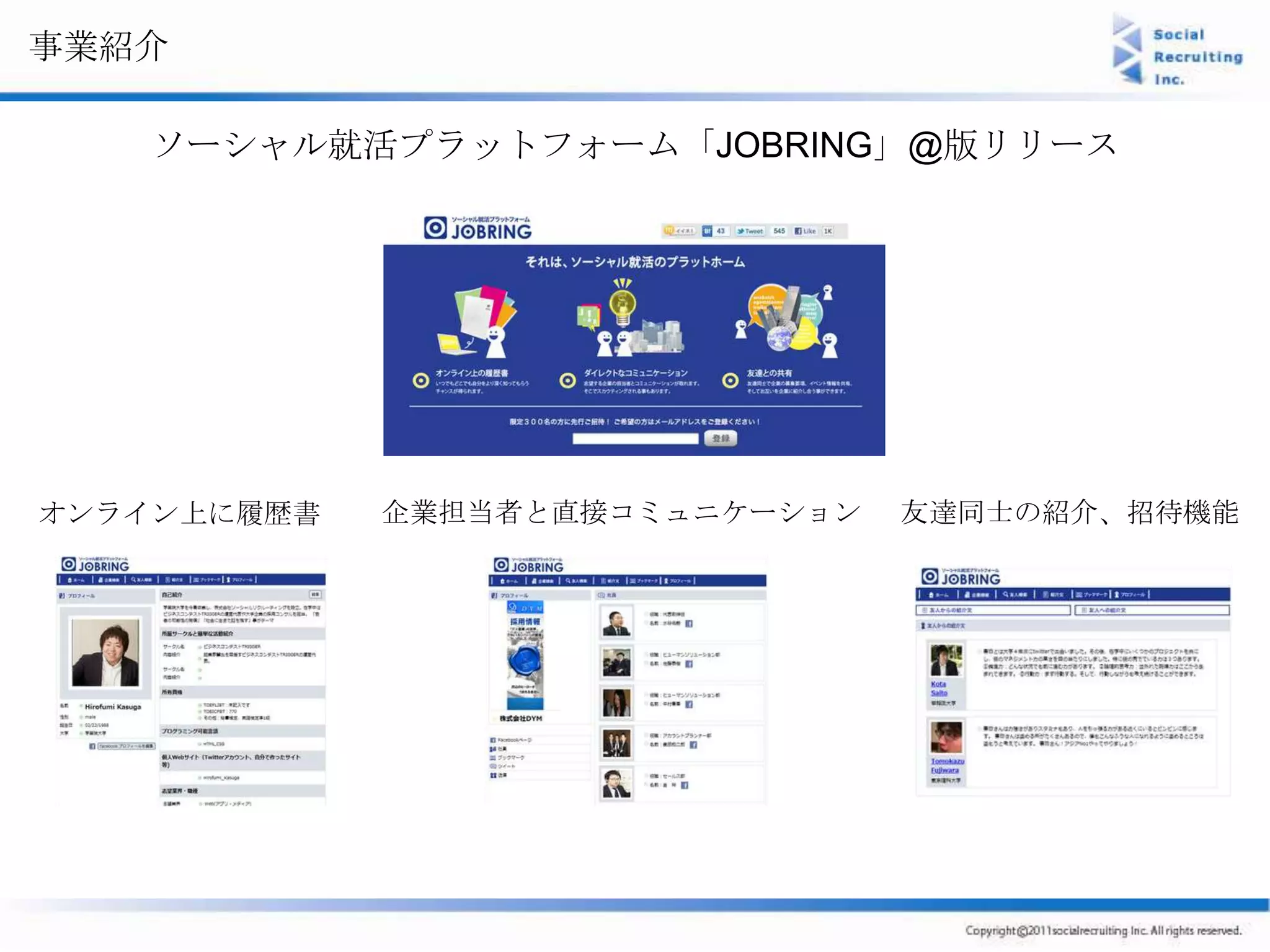Click JOBRING logo in profile page screenshot

(95, 565)
